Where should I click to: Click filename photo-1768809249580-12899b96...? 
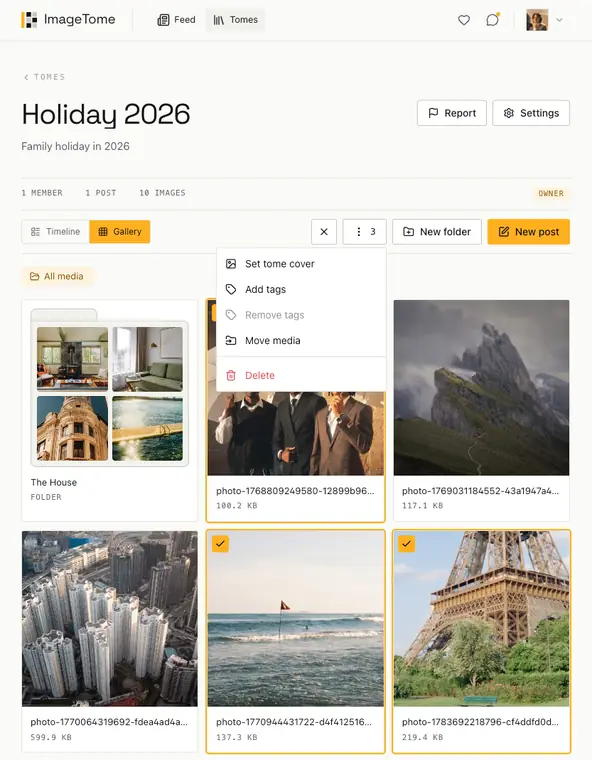coord(295,491)
